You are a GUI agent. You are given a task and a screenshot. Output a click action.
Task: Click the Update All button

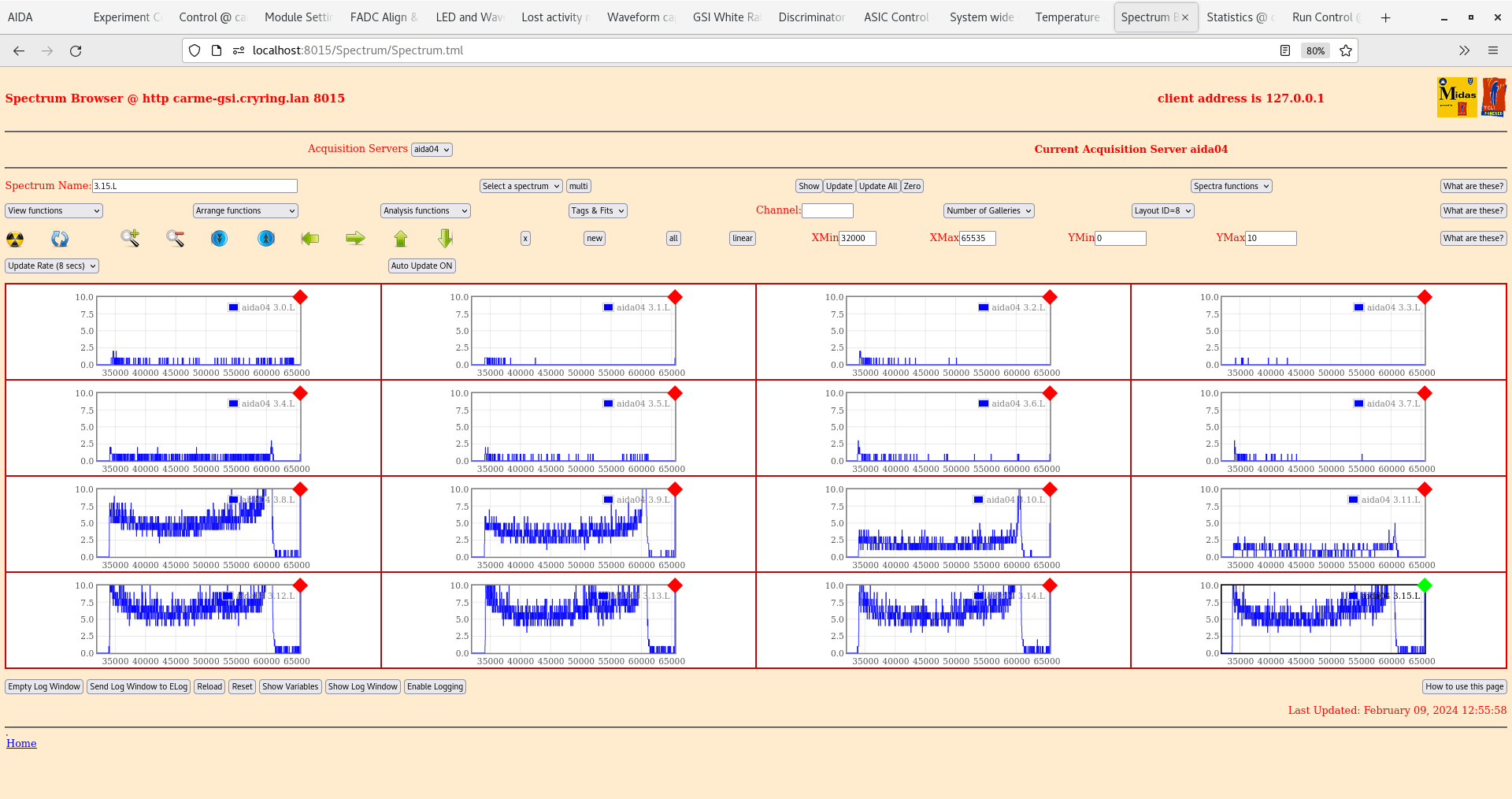click(x=877, y=187)
